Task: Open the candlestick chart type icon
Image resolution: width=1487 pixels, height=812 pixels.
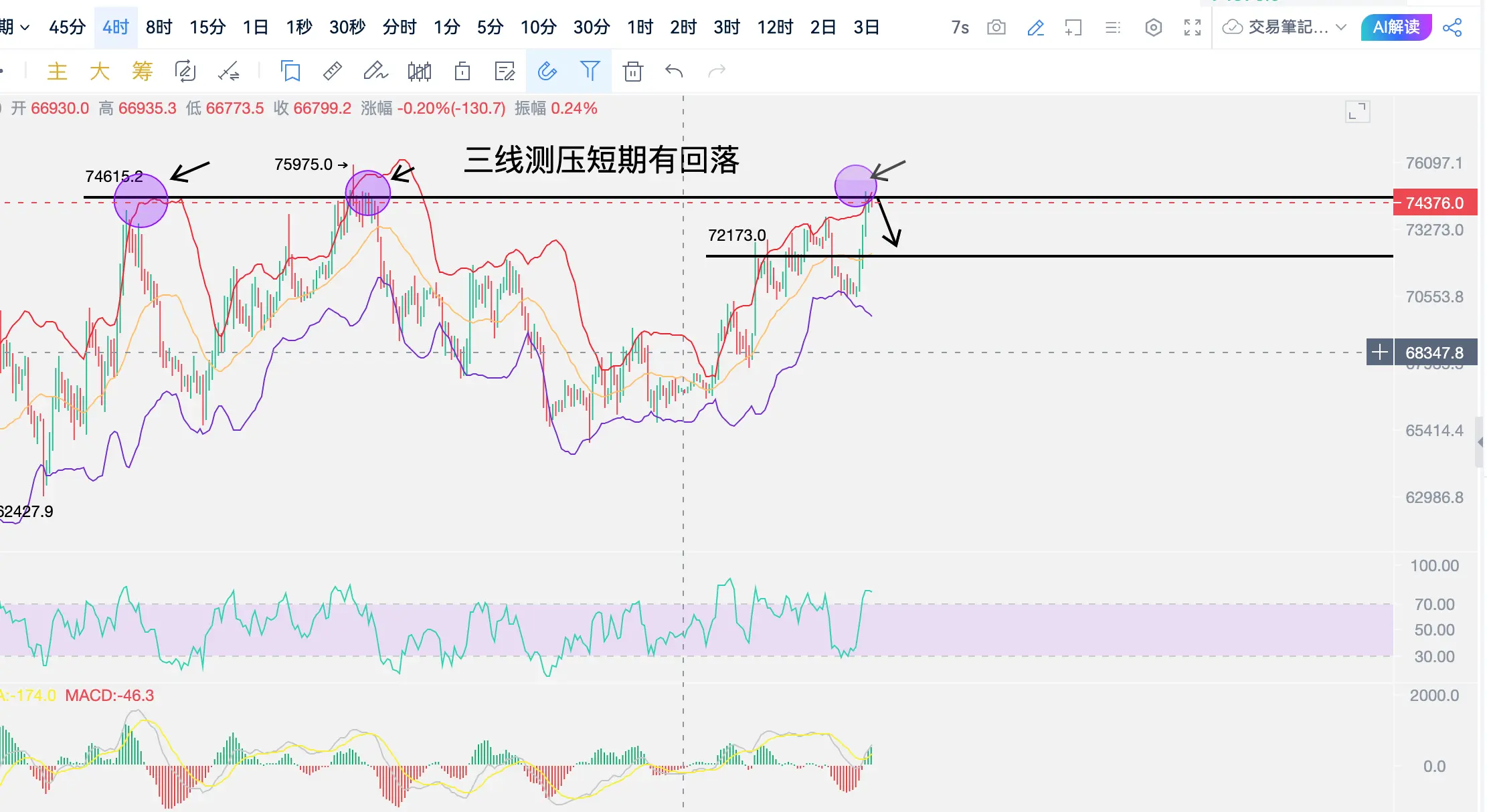Action: pos(420,71)
